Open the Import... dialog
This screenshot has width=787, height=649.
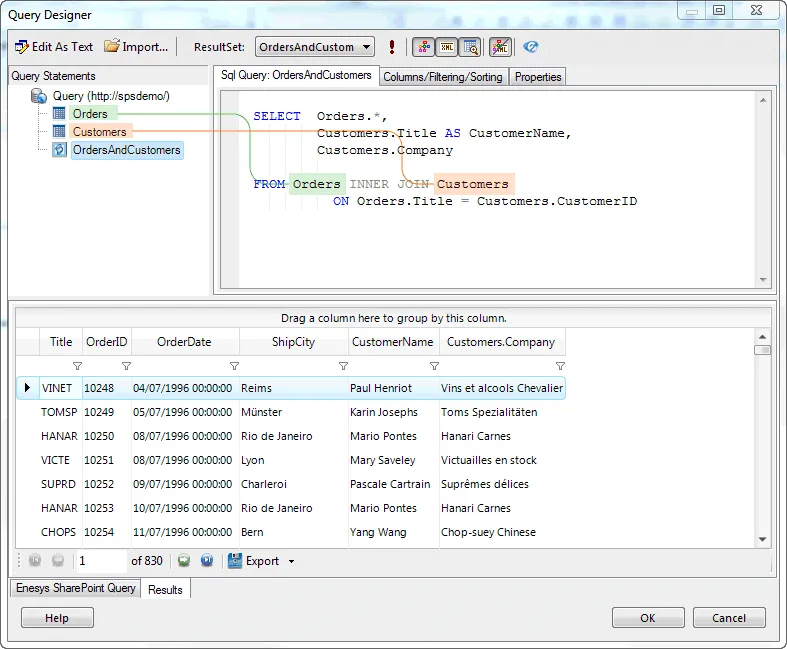136,47
